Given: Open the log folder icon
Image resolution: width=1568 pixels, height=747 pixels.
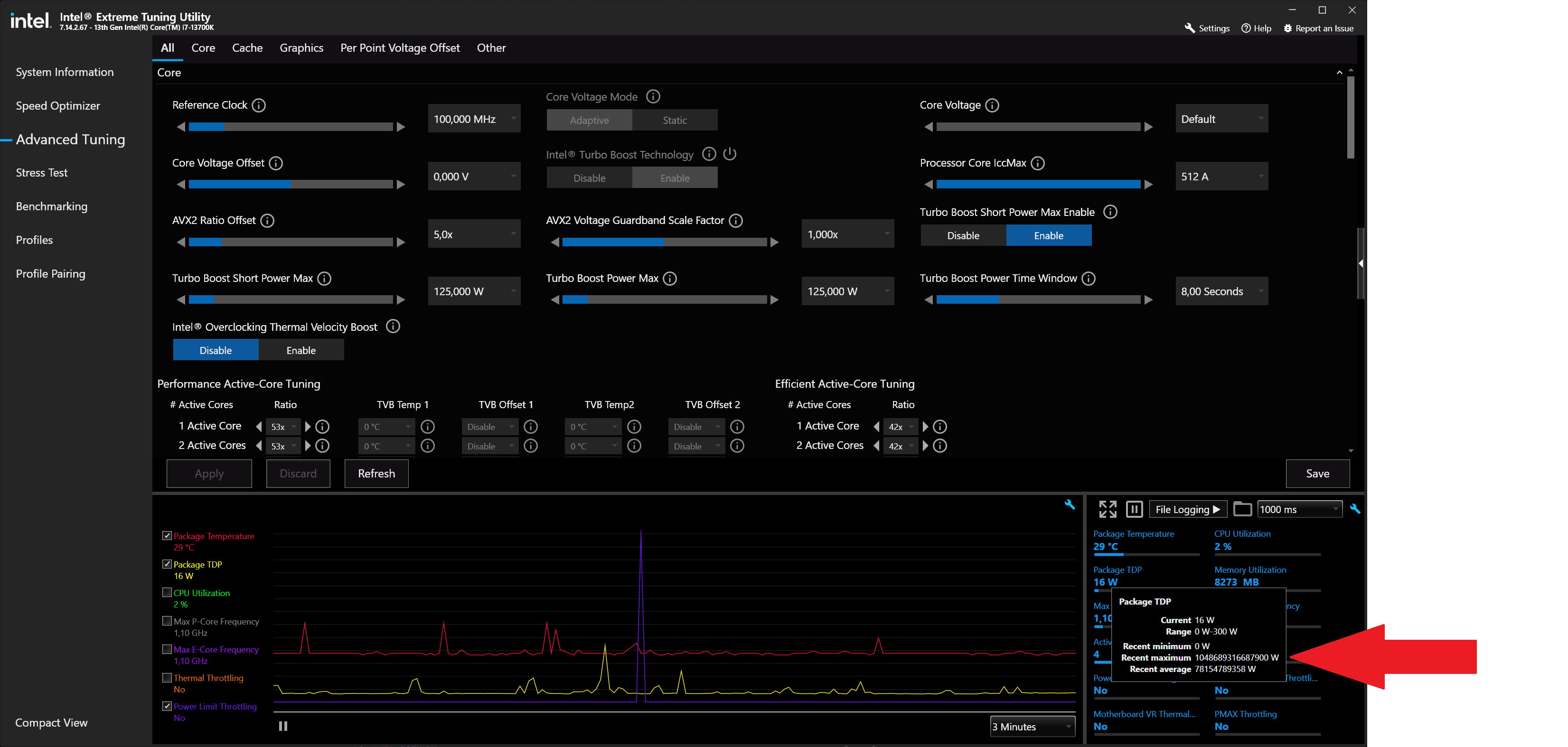Looking at the screenshot, I should click(1242, 509).
